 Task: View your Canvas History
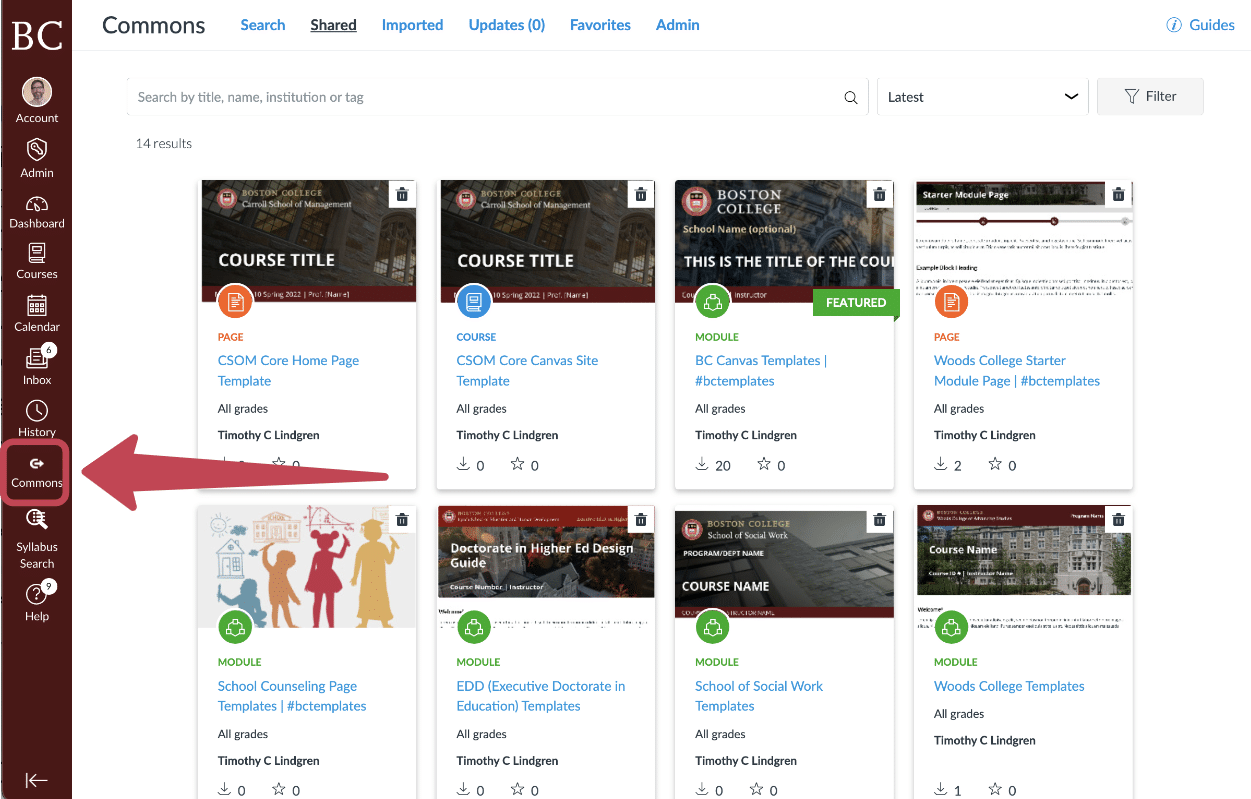pyautogui.click(x=36, y=418)
